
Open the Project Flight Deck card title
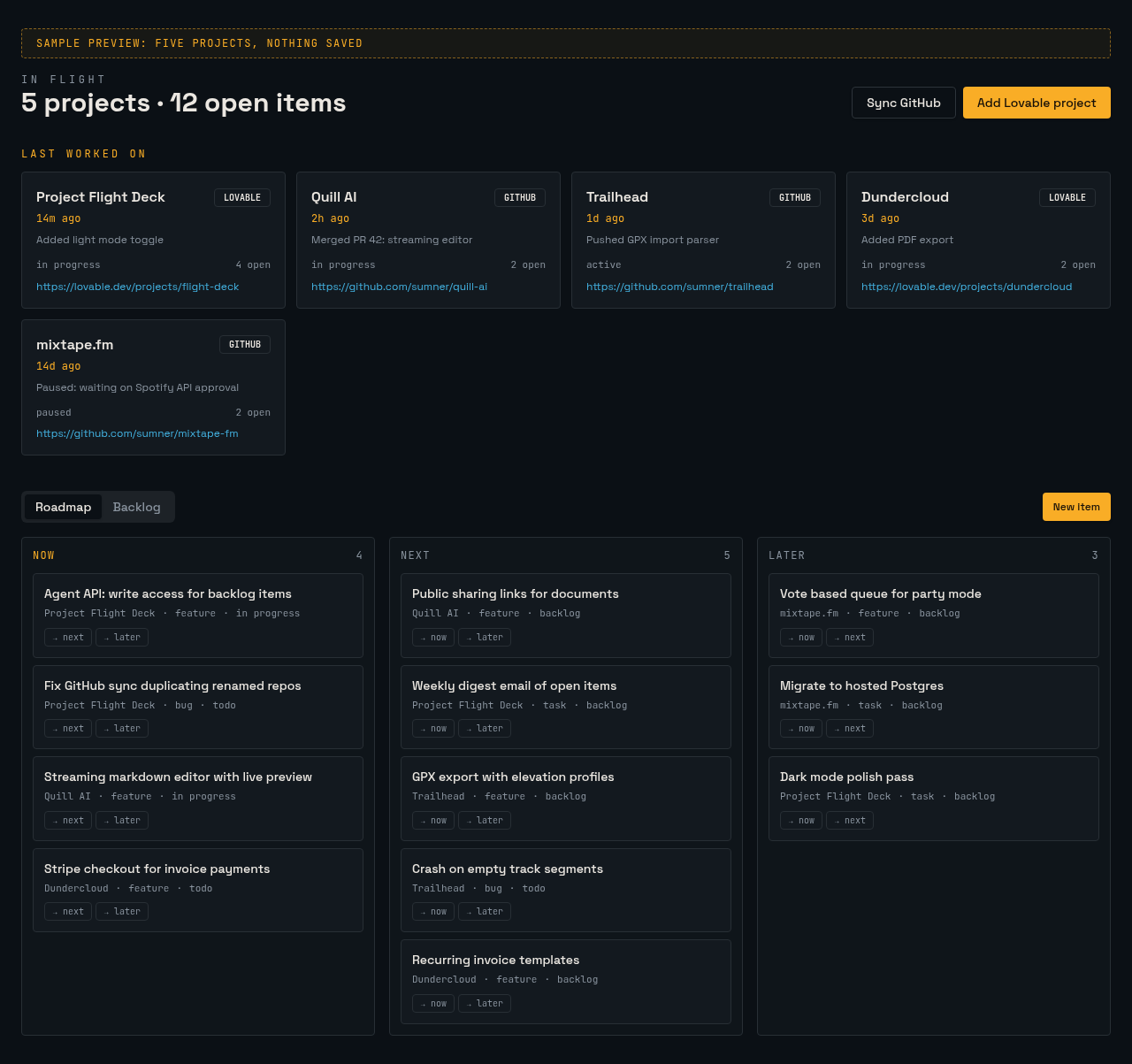pos(101,197)
